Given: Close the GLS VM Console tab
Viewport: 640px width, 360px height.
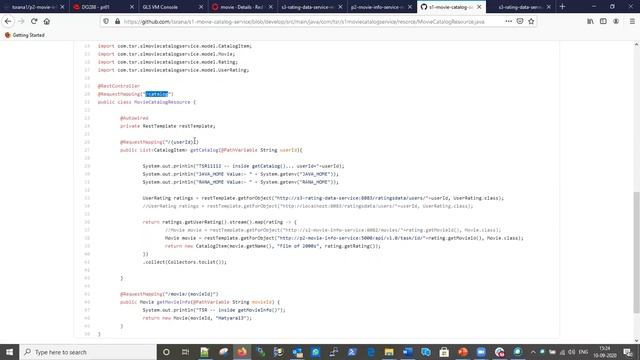Looking at the screenshot, I should (201, 7).
